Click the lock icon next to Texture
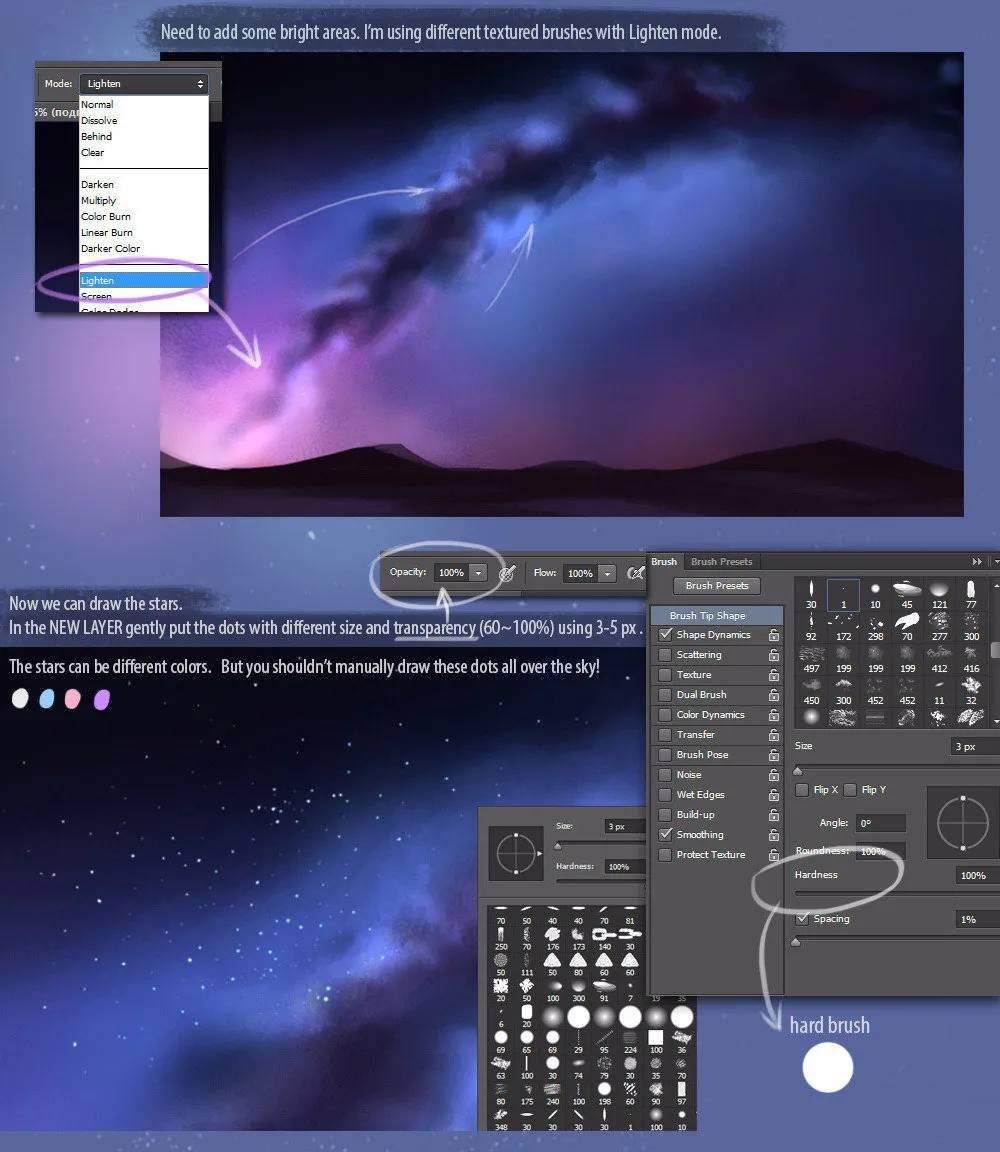 (774, 675)
